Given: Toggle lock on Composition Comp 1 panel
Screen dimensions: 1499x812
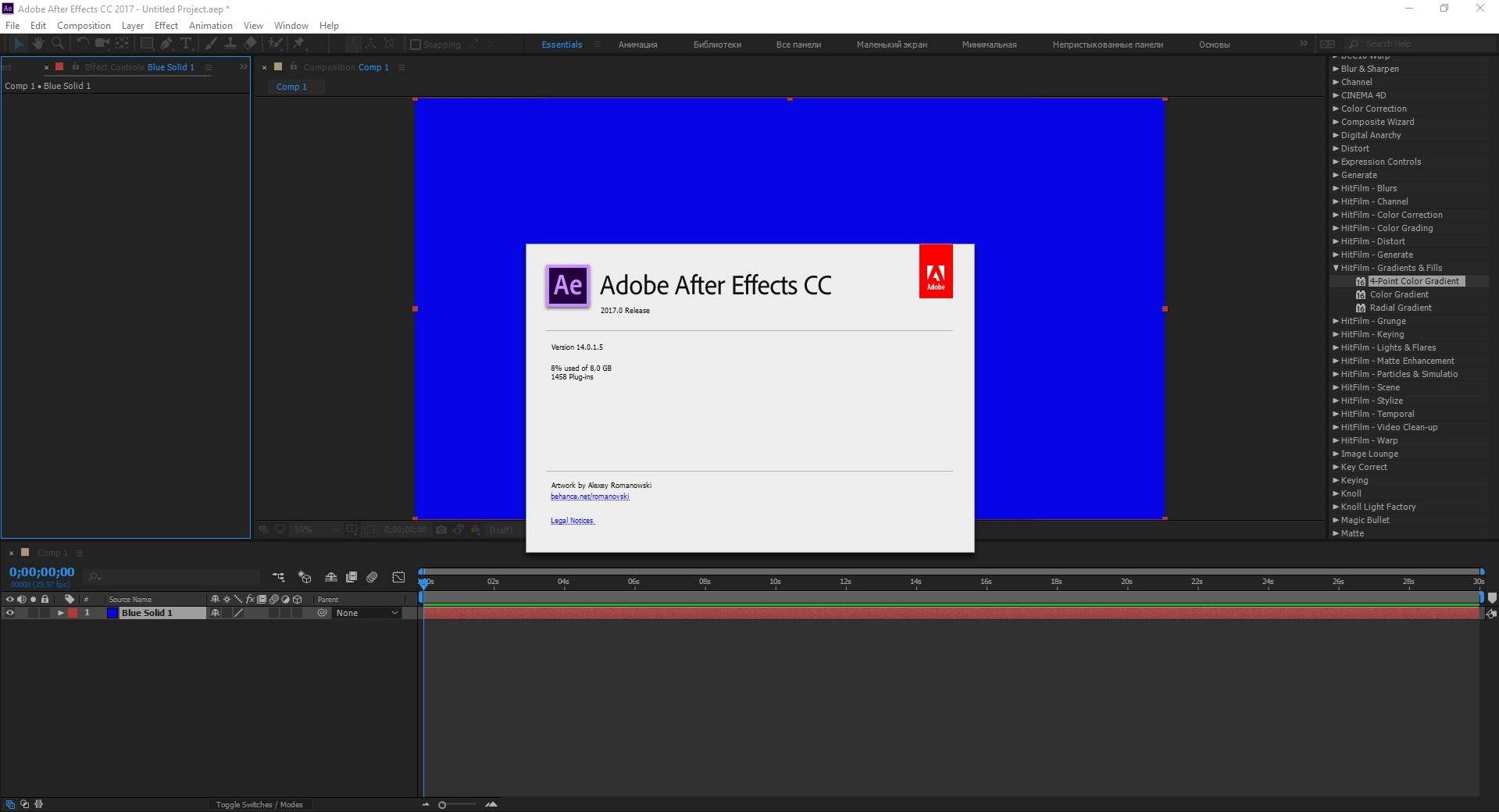Looking at the screenshot, I should coord(294,67).
